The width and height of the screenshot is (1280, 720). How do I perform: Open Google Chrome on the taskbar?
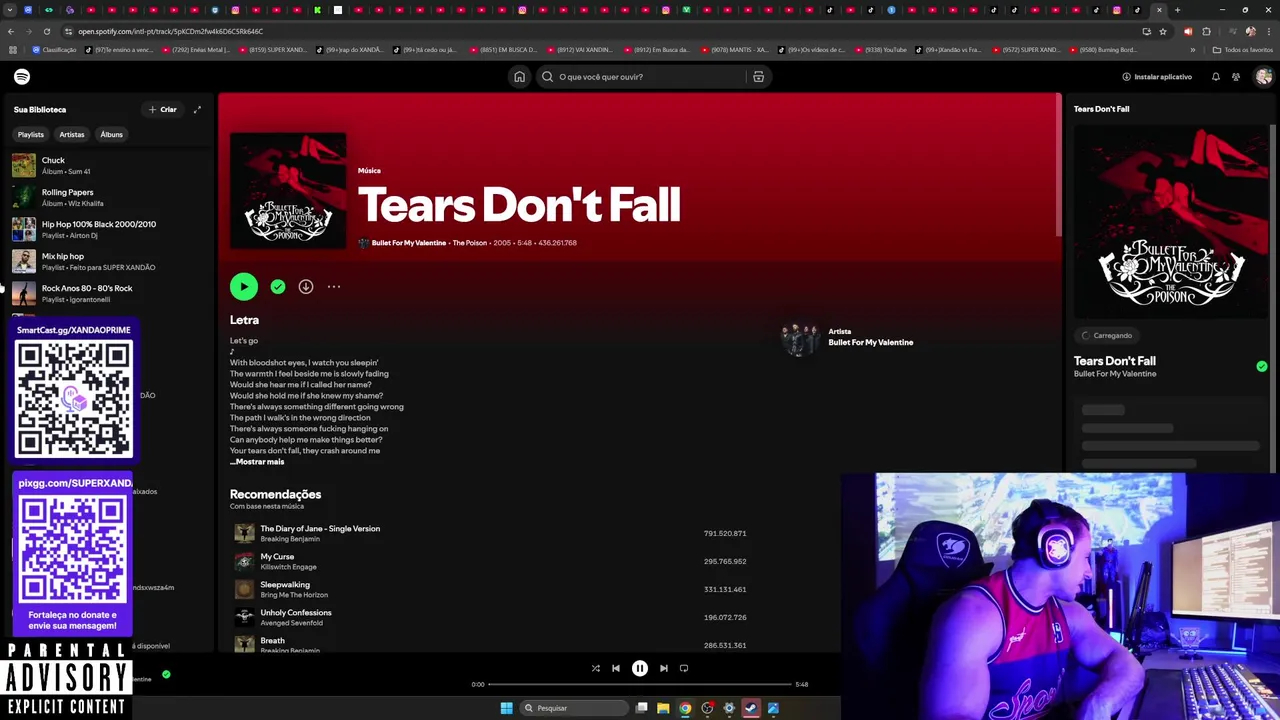pos(685,708)
